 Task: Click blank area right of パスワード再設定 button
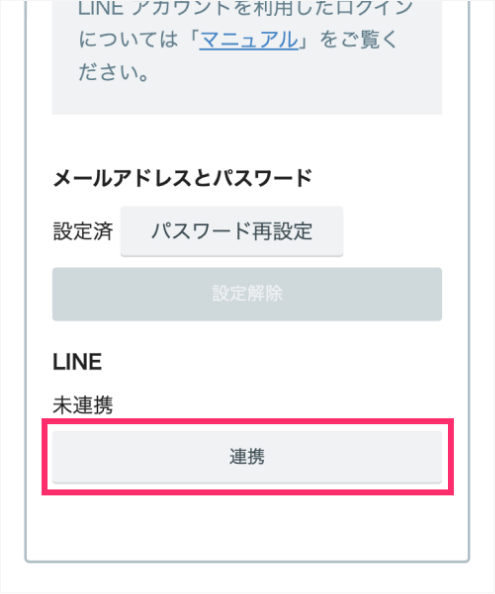[392, 231]
